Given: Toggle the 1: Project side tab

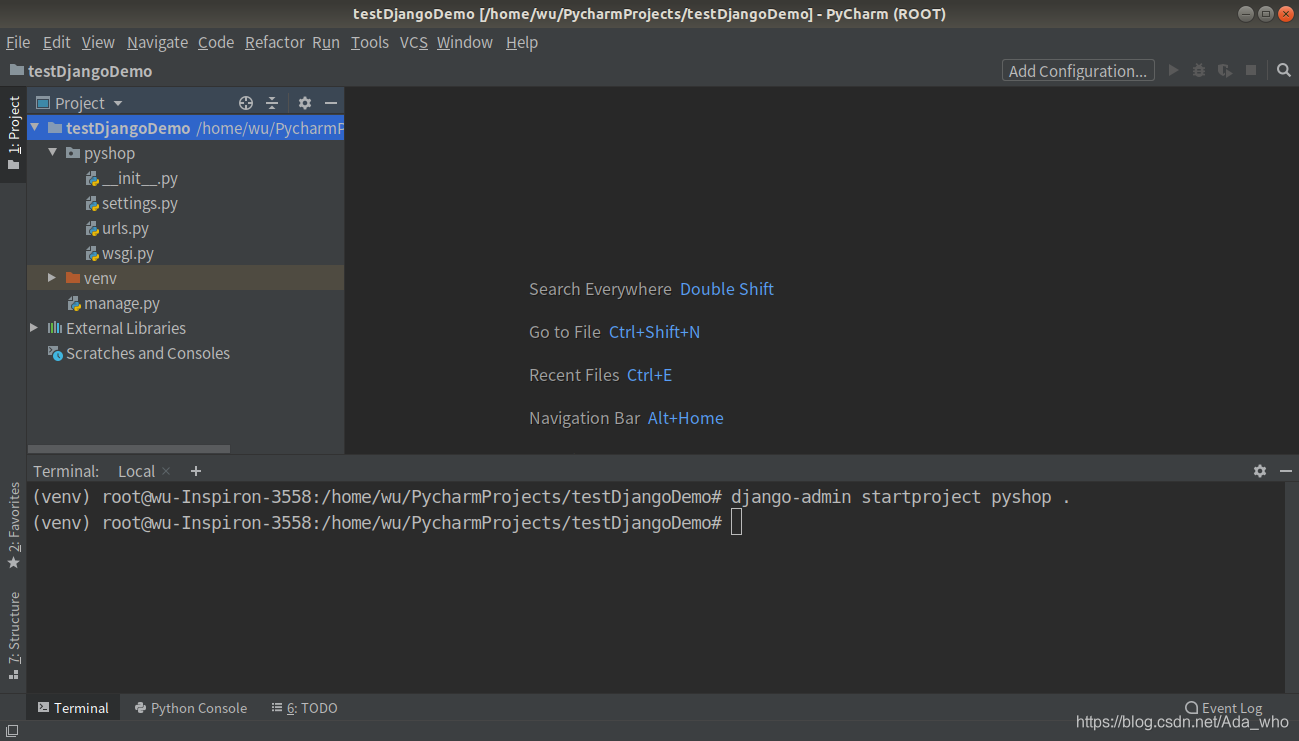Looking at the screenshot, I should click(14, 134).
